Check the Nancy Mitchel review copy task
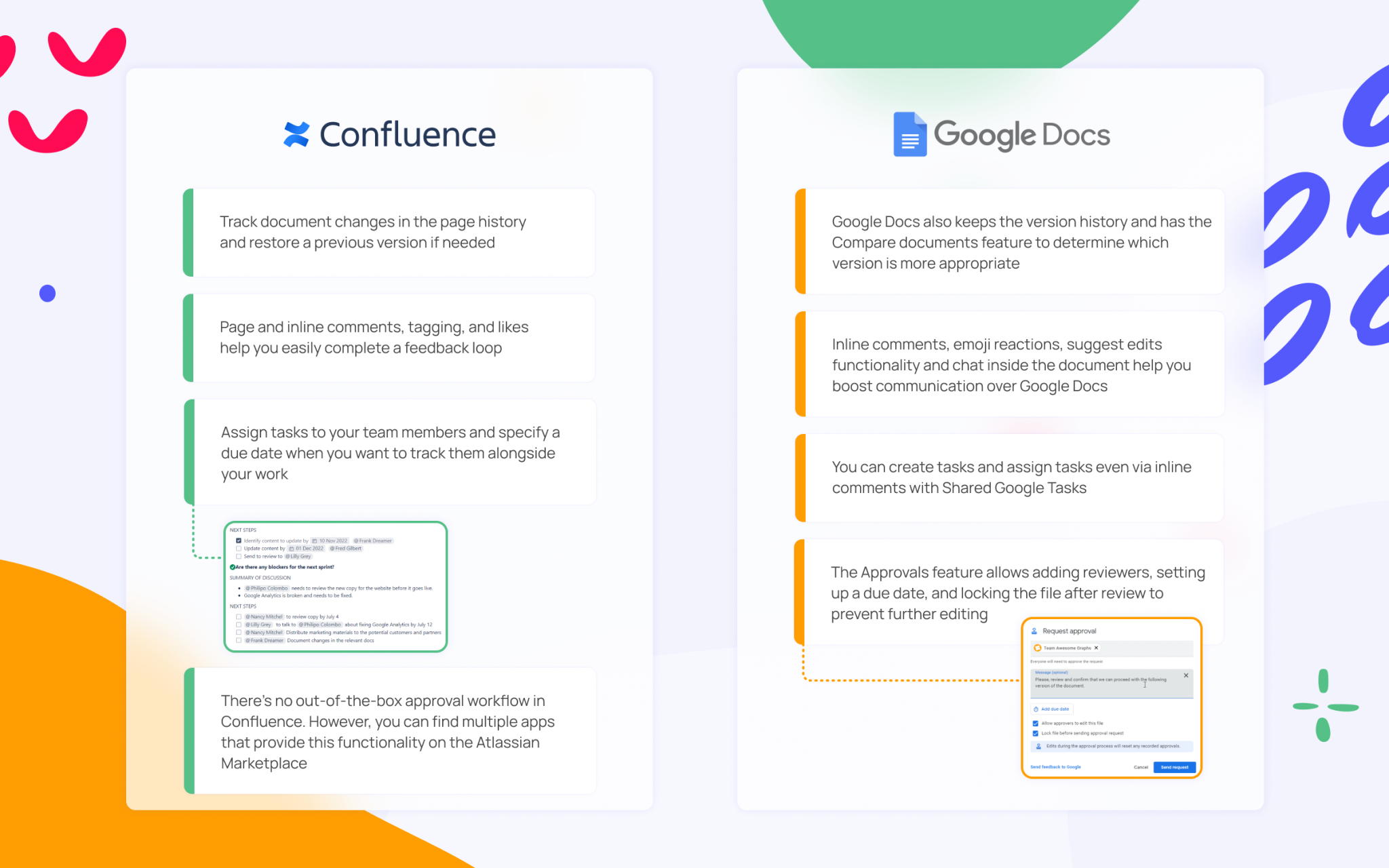This screenshot has width=1389, height=868. tap(239, 616)
